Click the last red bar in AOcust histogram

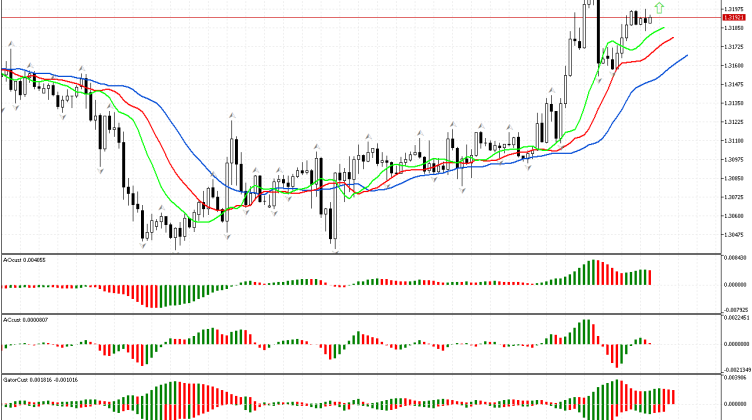(x=650, y=277)
